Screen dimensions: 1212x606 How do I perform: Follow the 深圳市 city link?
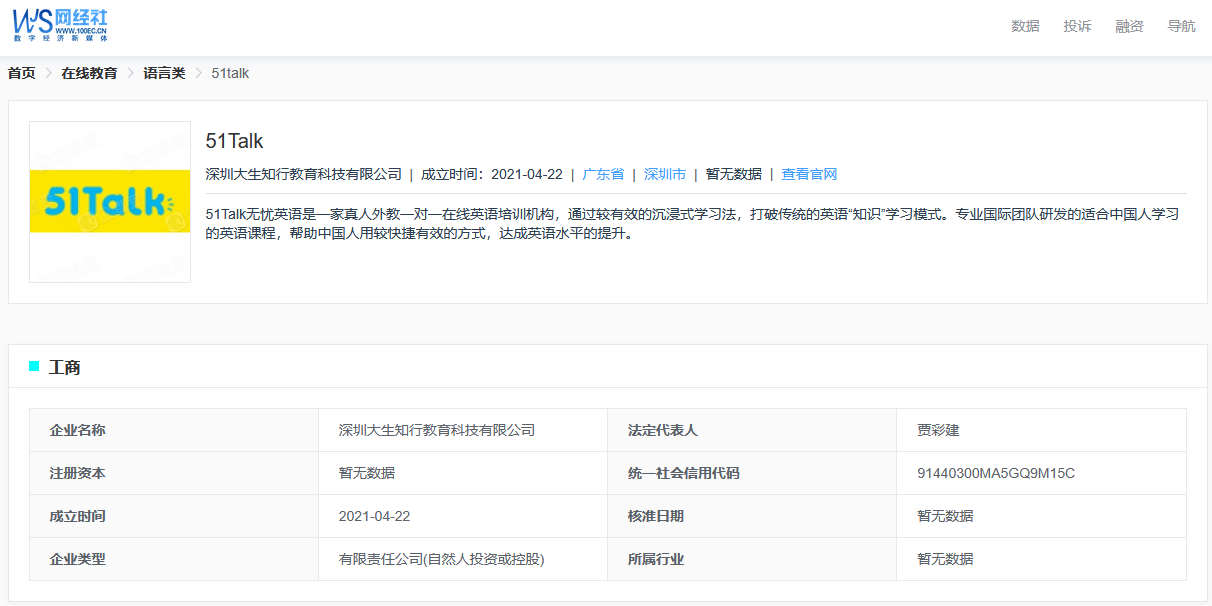coord(665,174)
